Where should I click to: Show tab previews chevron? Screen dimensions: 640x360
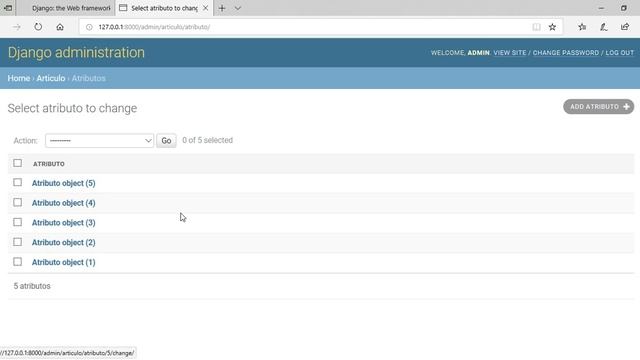pyautogui.click(x=238, y=8)
